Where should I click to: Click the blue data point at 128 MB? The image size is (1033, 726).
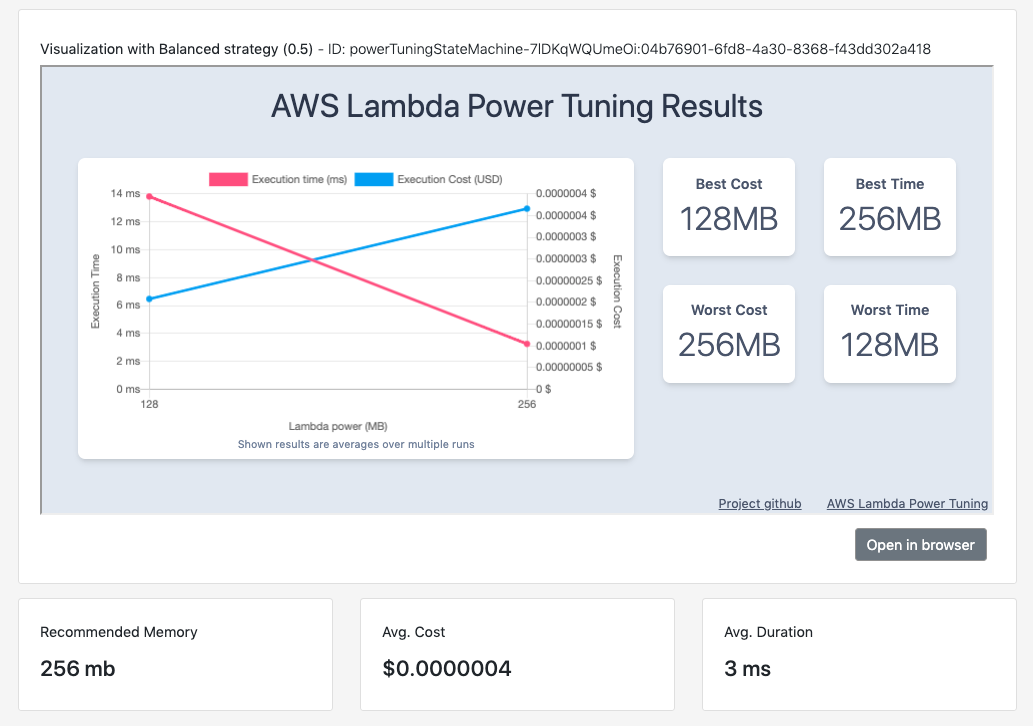tap(150, 299)
